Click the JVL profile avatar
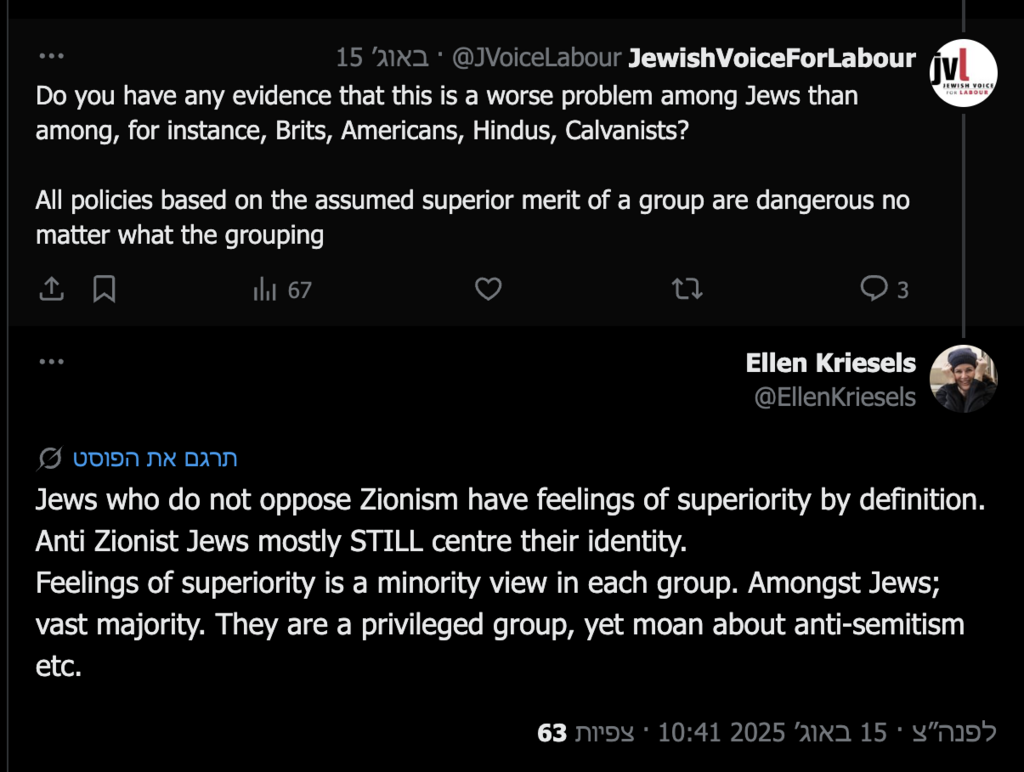The height and width of the screenshot is (772, 1024). point(963,74)
